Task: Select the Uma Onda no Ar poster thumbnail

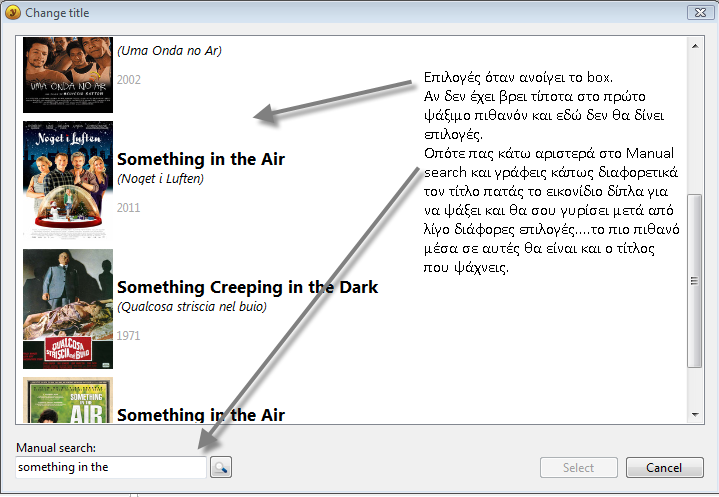Action: 68,75
